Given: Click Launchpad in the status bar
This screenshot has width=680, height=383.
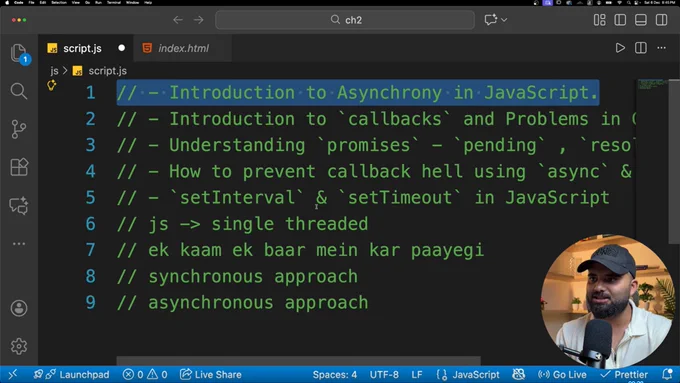Looking at the screenshot, I should coord(72,374).
